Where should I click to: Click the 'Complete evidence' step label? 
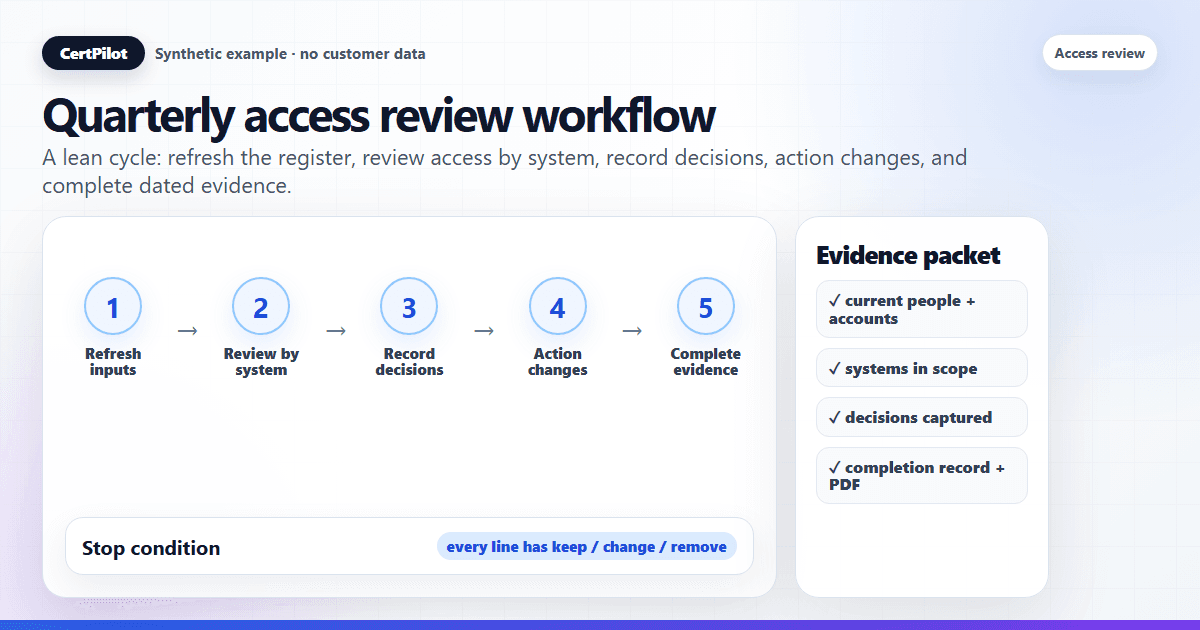tap(705, 362)
